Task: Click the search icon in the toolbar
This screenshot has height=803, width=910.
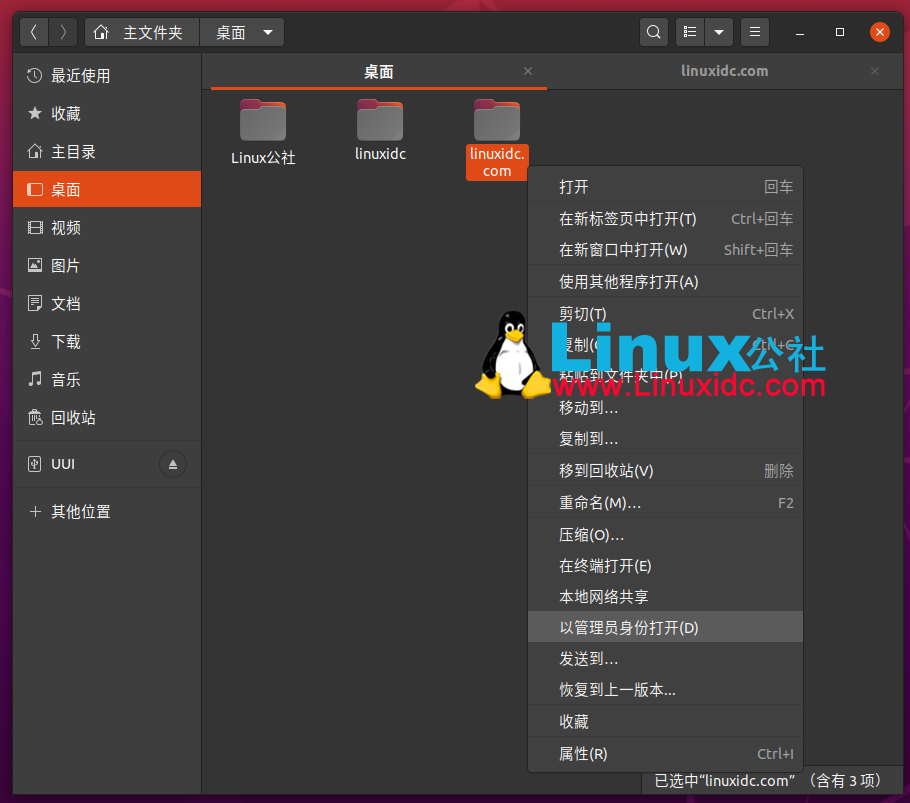Action: point(653,31)
